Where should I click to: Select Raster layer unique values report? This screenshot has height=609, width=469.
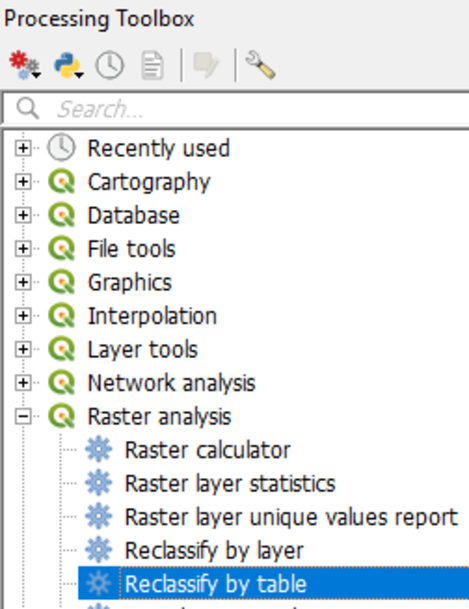pyautogui.click(x=291, y=518)
